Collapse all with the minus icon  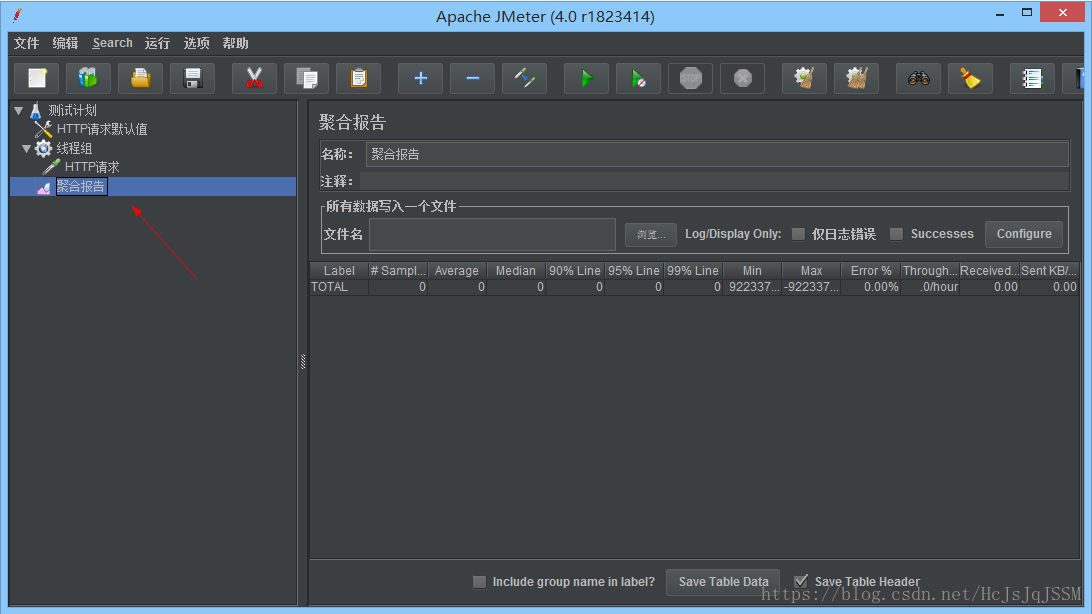(472, 78)
